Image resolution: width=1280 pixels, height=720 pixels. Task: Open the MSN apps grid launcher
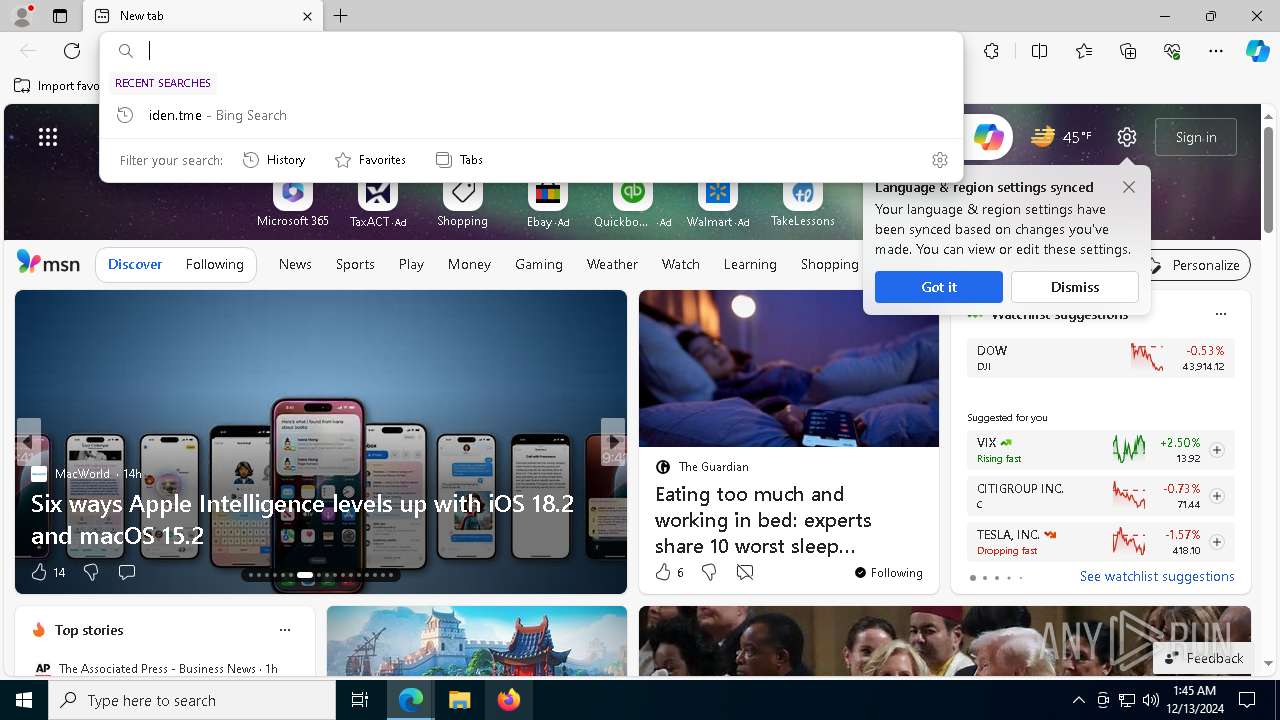(x=48, y=137)
